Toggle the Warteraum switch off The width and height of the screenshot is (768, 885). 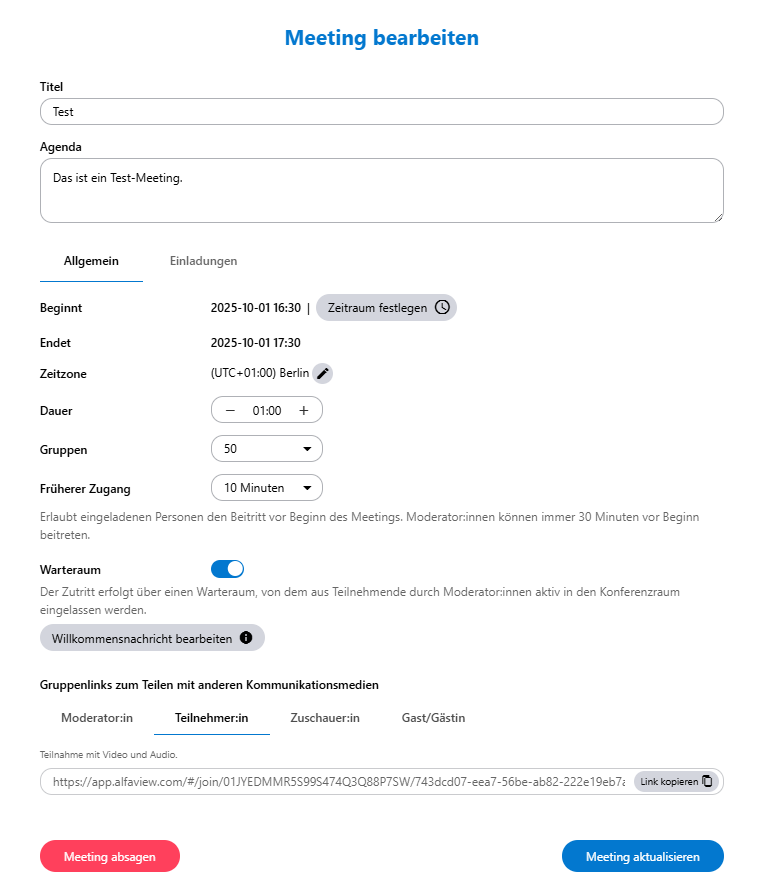228,569
